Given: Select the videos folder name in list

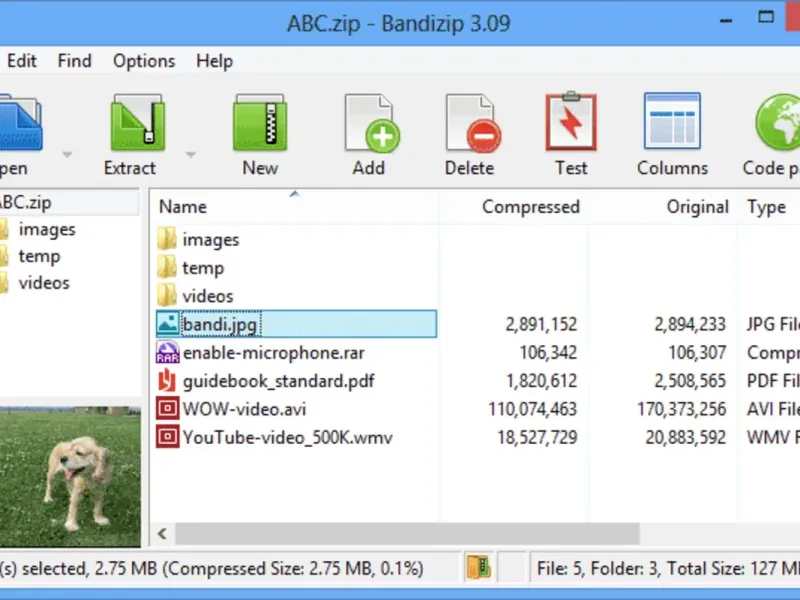Looking at the screenshot, I should click(208, 296).
